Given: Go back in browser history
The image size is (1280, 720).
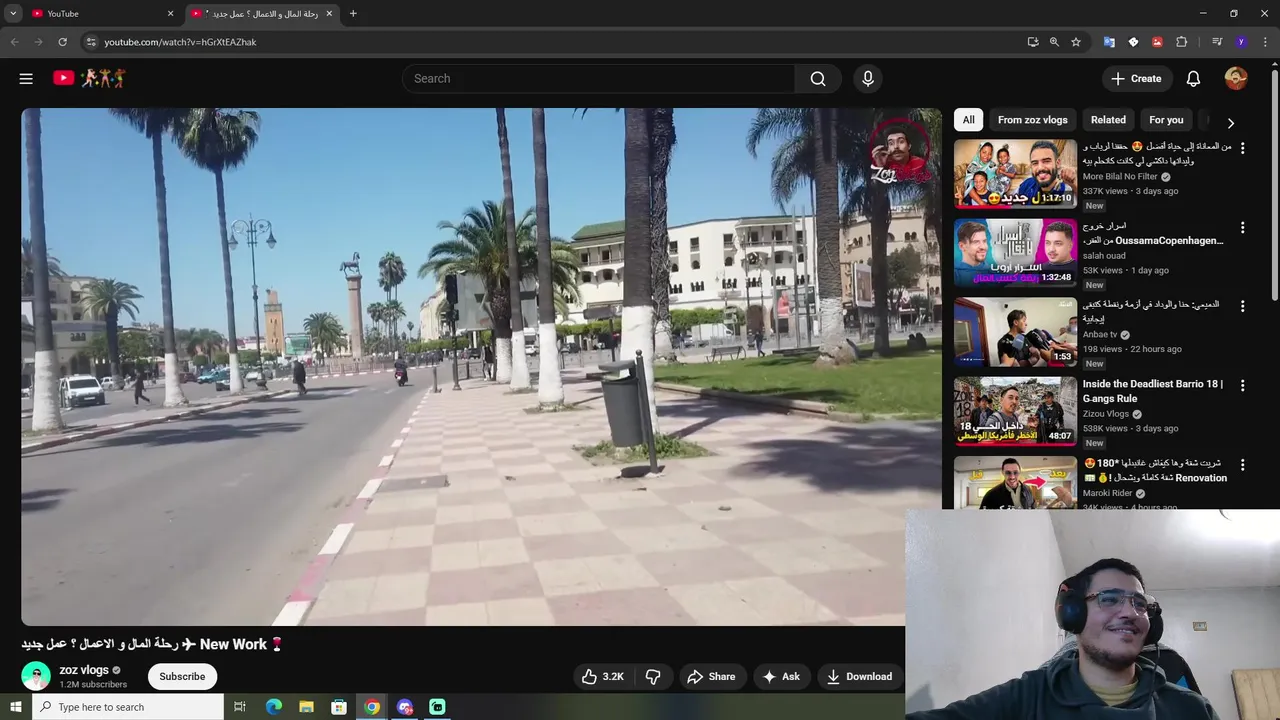Looking at the screenshot, I should (14, 42).
